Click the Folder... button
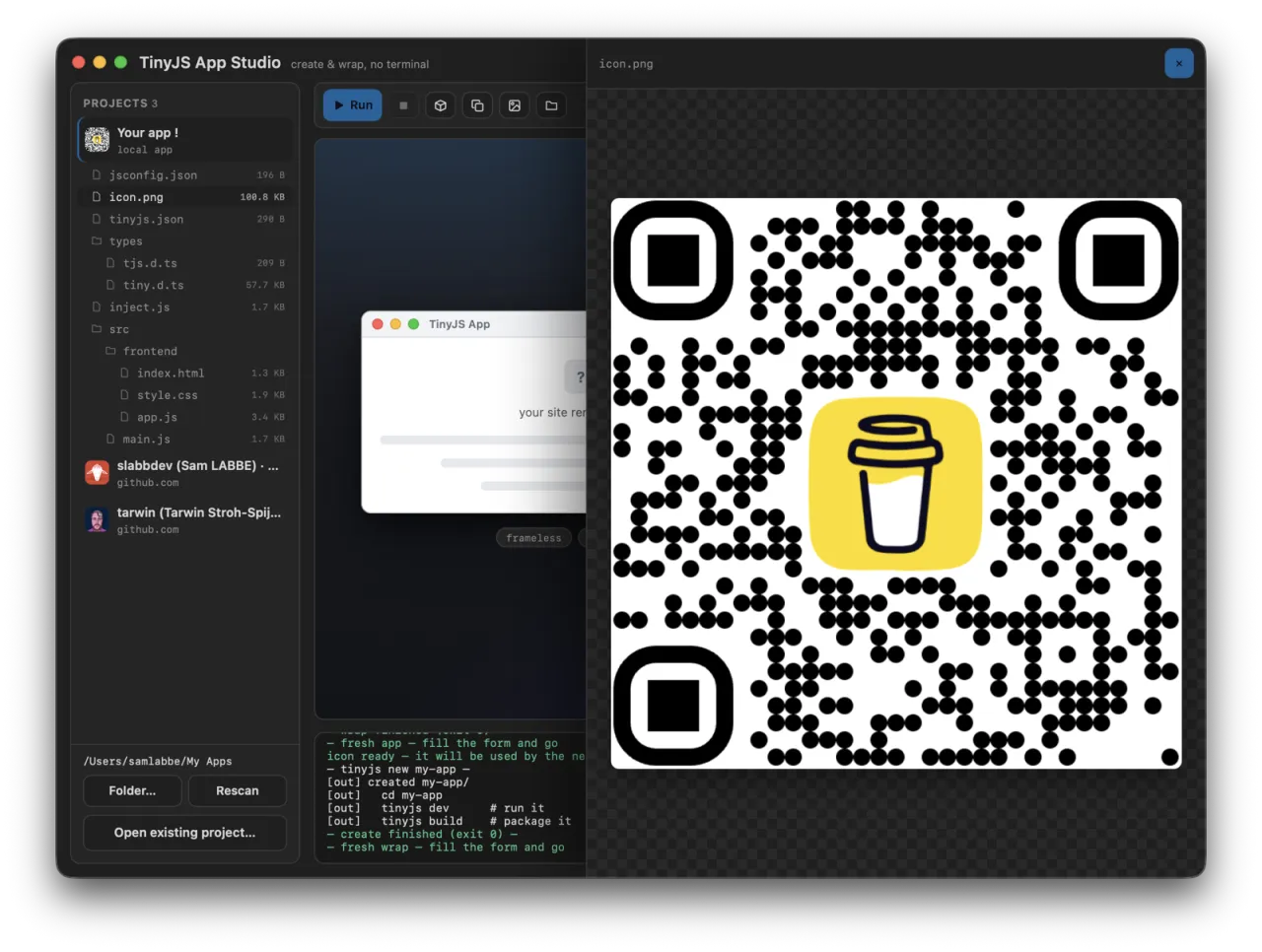Viewport: 1262px width, 952px height. coord(132,790)
